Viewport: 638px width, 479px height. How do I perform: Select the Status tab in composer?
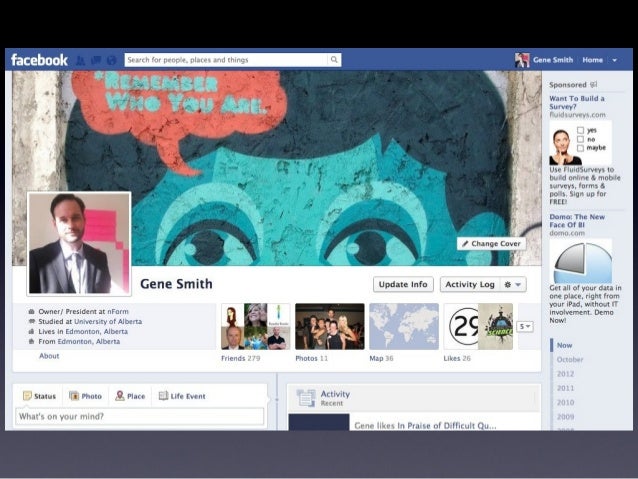point(39,396)
